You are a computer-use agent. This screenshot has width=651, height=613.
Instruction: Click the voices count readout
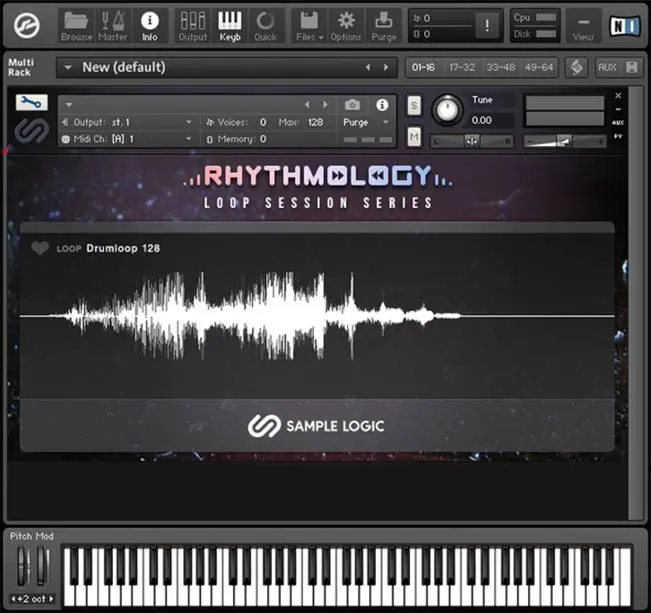(x=263, y=122)
